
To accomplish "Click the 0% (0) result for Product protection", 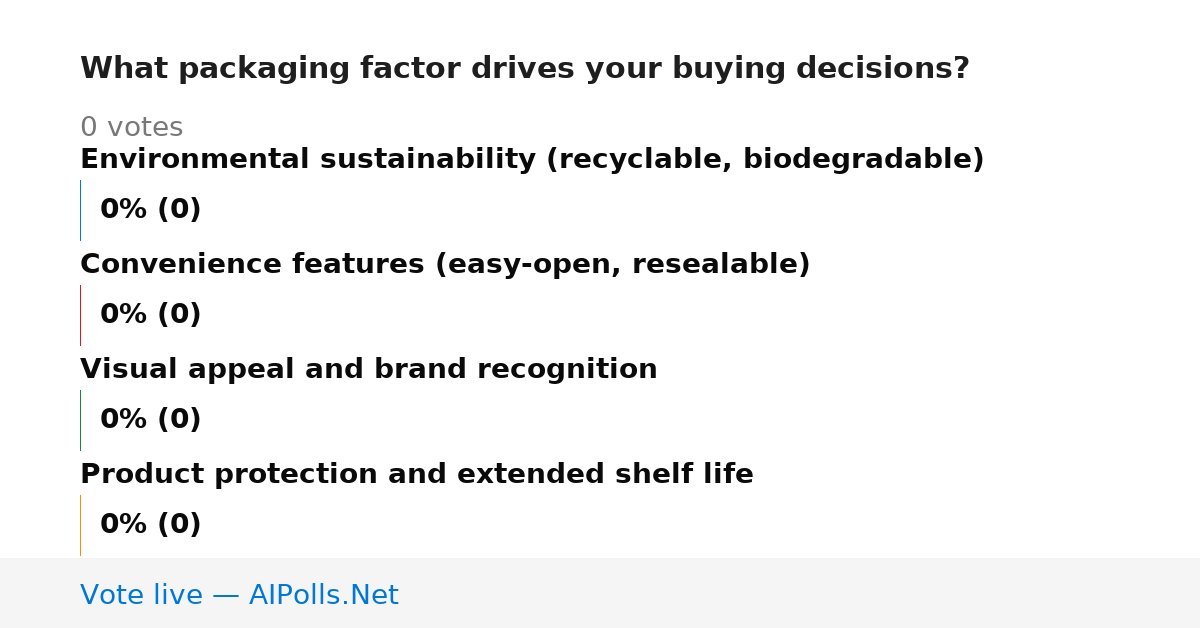I will pyautogui.click(x=151, y=525).
